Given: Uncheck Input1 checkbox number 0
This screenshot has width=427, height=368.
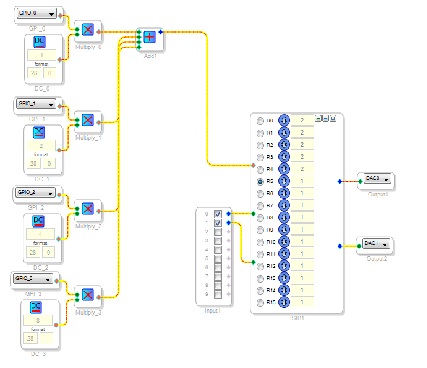Looking at the screenshot, I should click(x=218, y=214).
